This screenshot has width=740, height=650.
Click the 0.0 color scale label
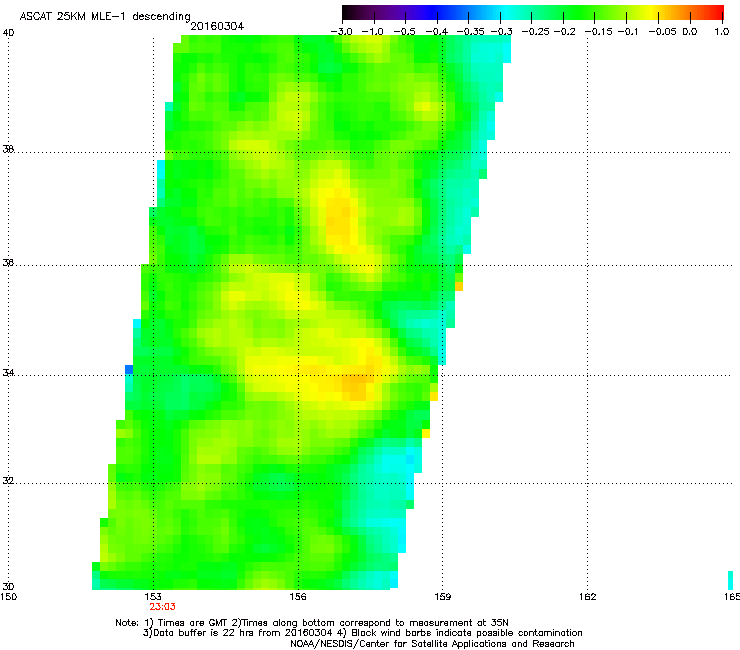coord(690,32)
